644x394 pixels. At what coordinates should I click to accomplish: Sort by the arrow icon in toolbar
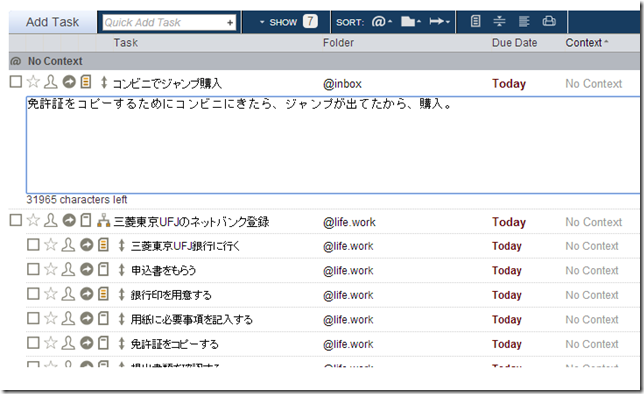click(439, 21)
